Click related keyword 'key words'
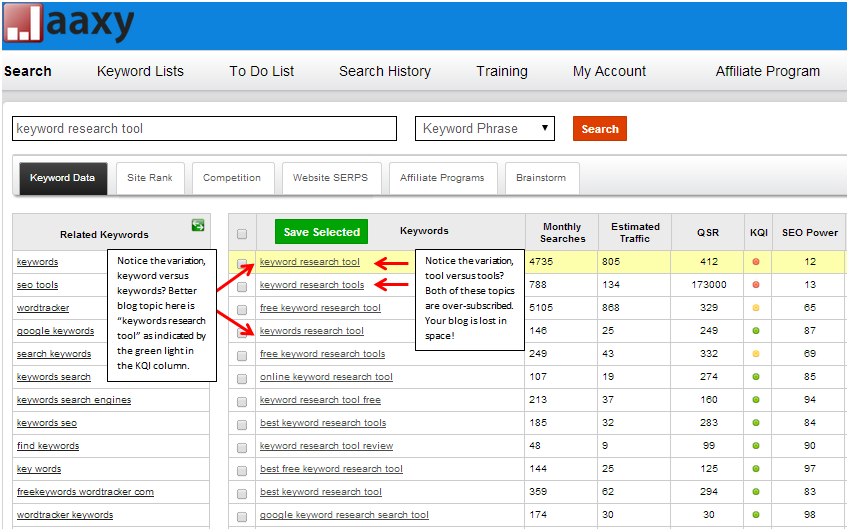 click(x=39, y=469)
